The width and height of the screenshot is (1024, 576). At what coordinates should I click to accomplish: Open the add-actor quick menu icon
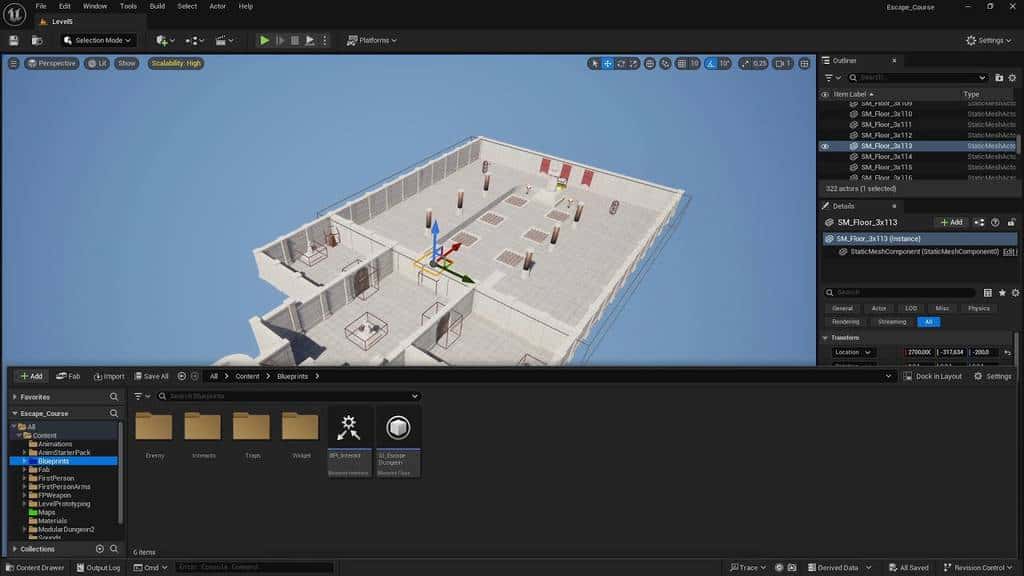pos(165,40)
